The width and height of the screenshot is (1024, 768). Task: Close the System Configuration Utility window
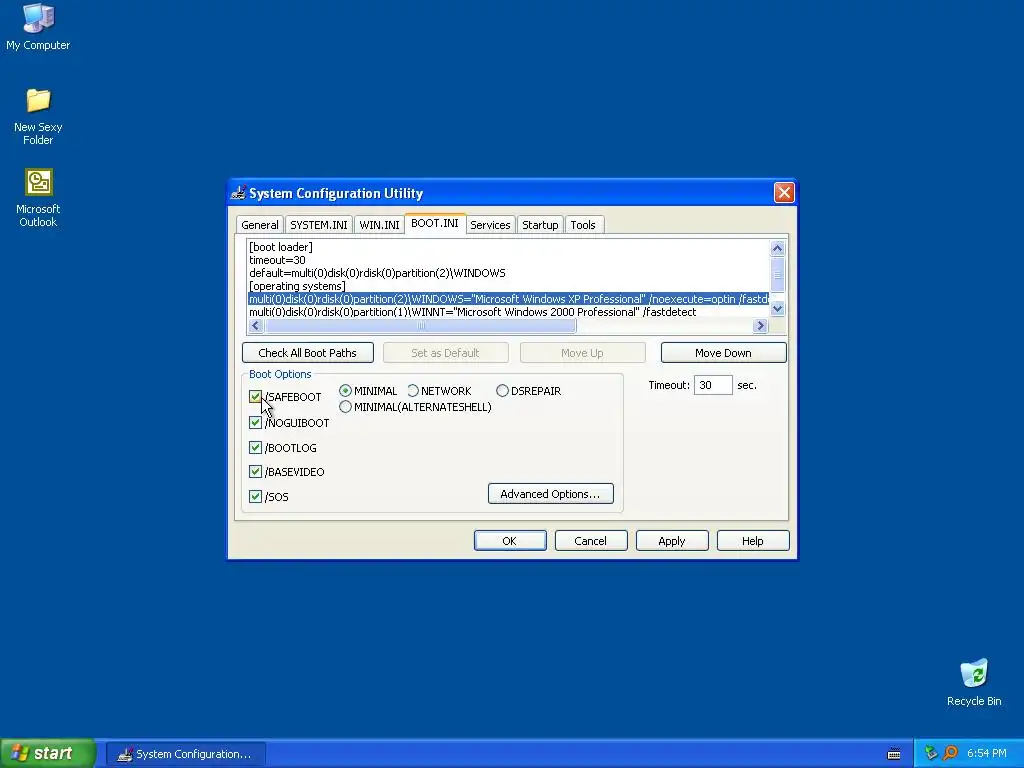click(x=784, y=193)
